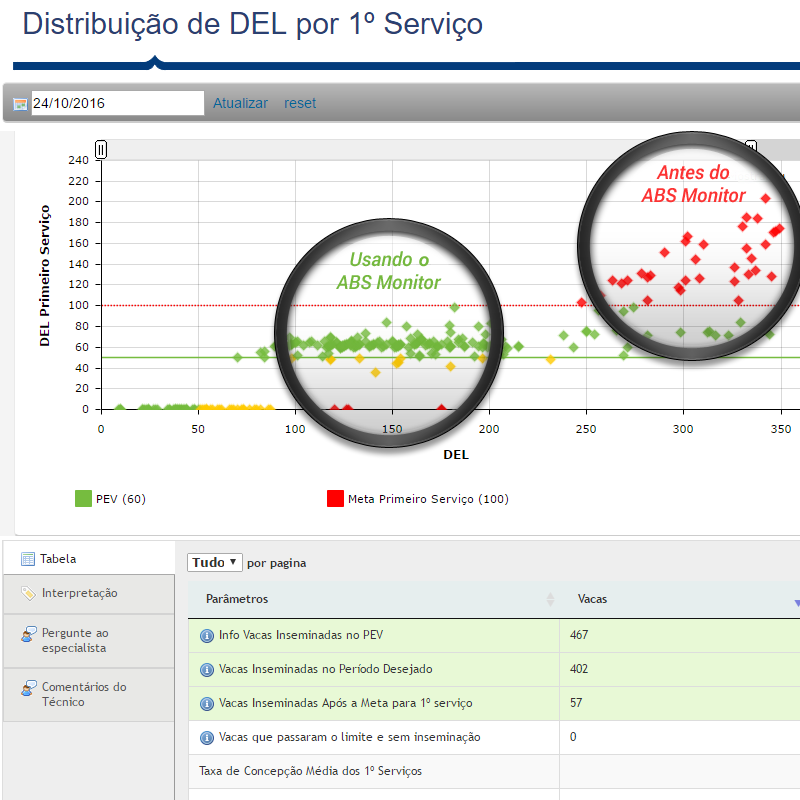This screenshot has height=800, width=800.
Task: Open the Tudo per-page dropdown
Action: coord(214,562)
